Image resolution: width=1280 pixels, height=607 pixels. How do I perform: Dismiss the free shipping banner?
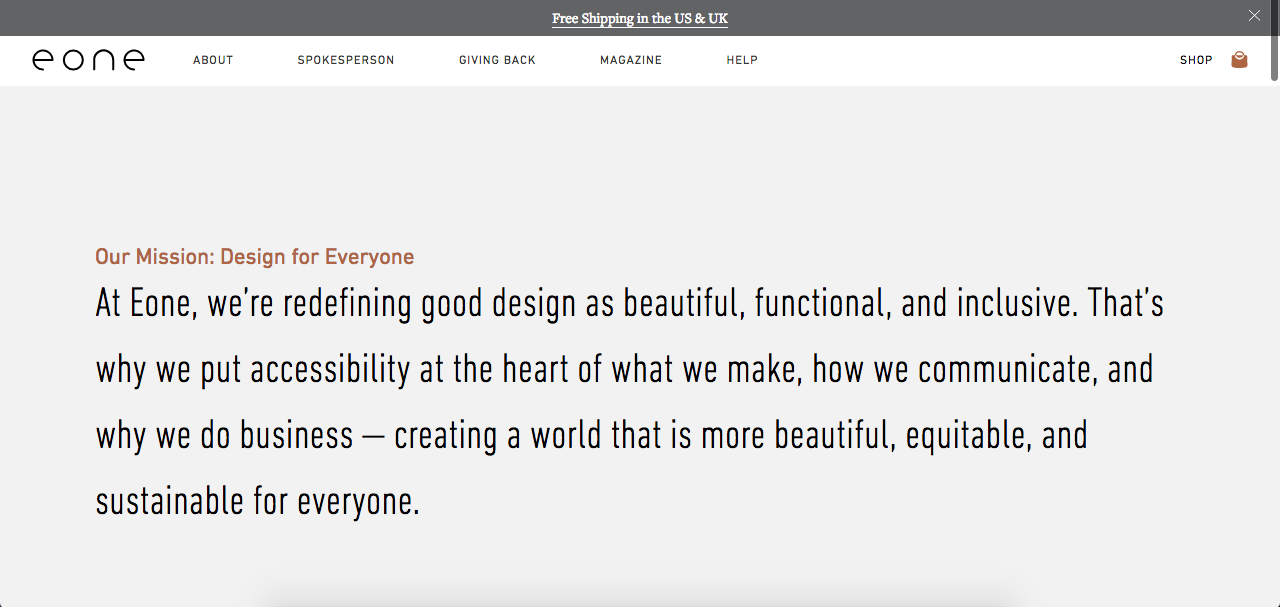(1254, 16)
